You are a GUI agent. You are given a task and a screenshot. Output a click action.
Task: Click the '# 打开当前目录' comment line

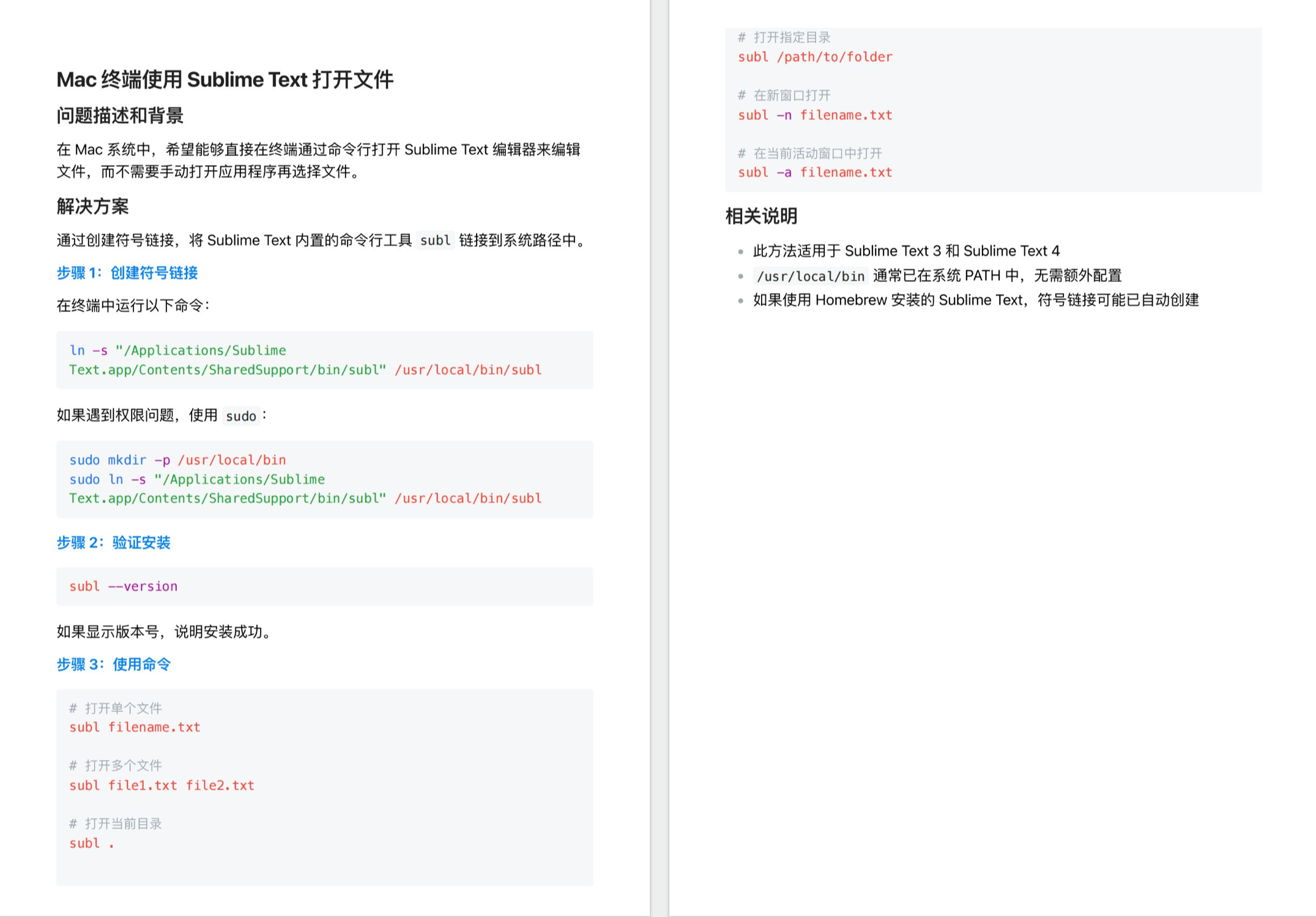point(116,823)
